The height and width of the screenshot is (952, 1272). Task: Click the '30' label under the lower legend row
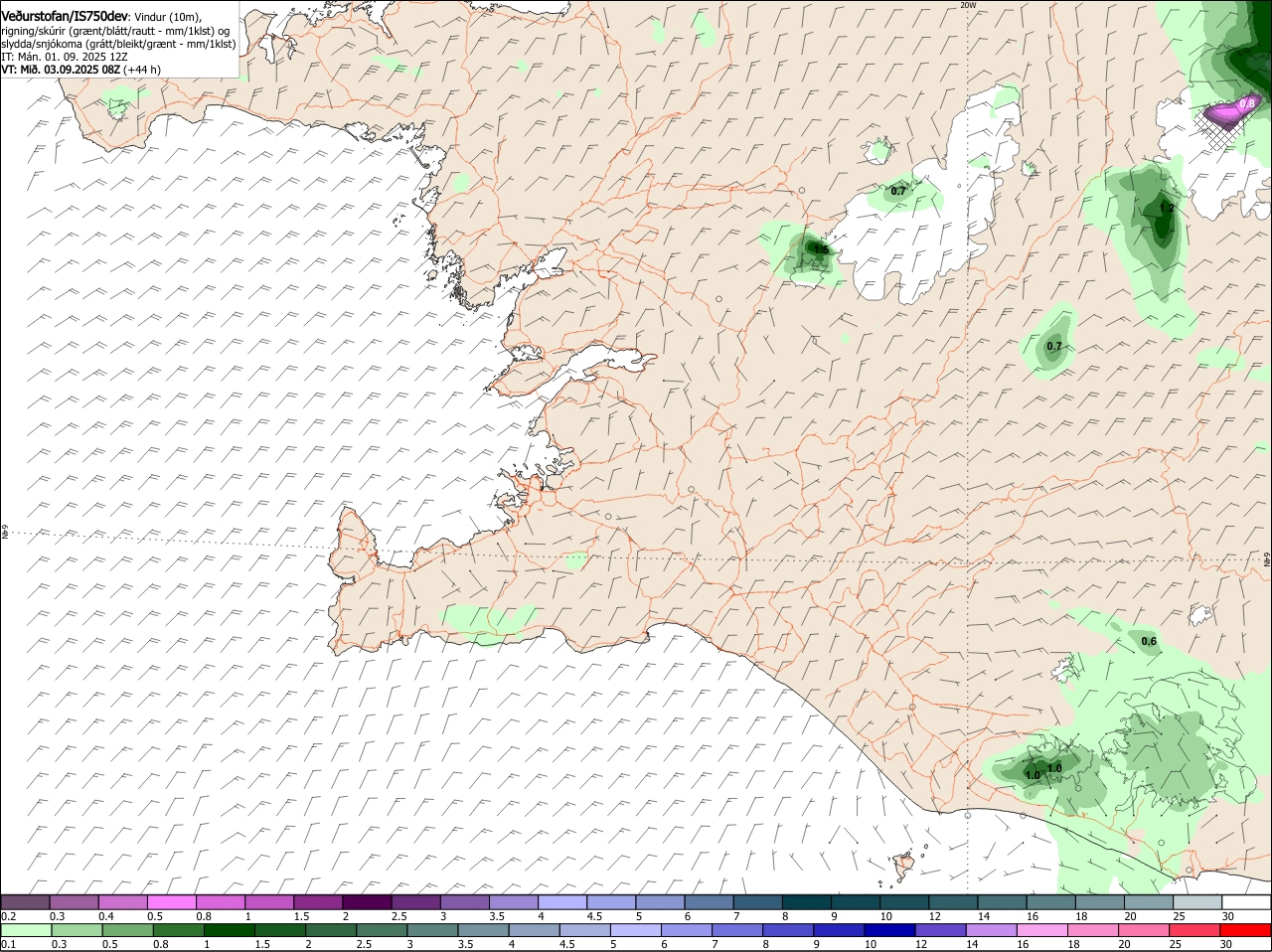(x=1225, y=944)
